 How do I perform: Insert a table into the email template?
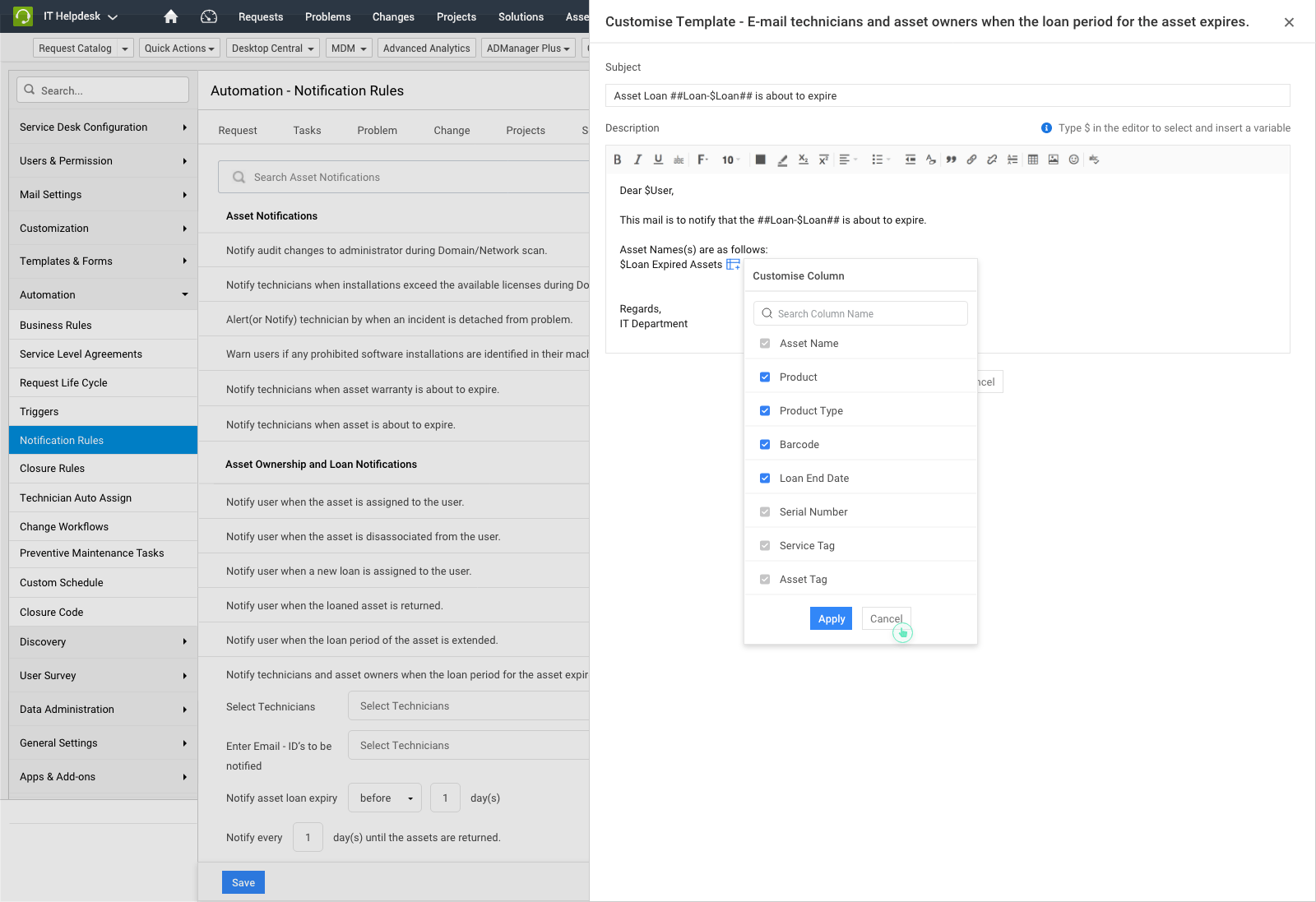tap(1032, 160)
